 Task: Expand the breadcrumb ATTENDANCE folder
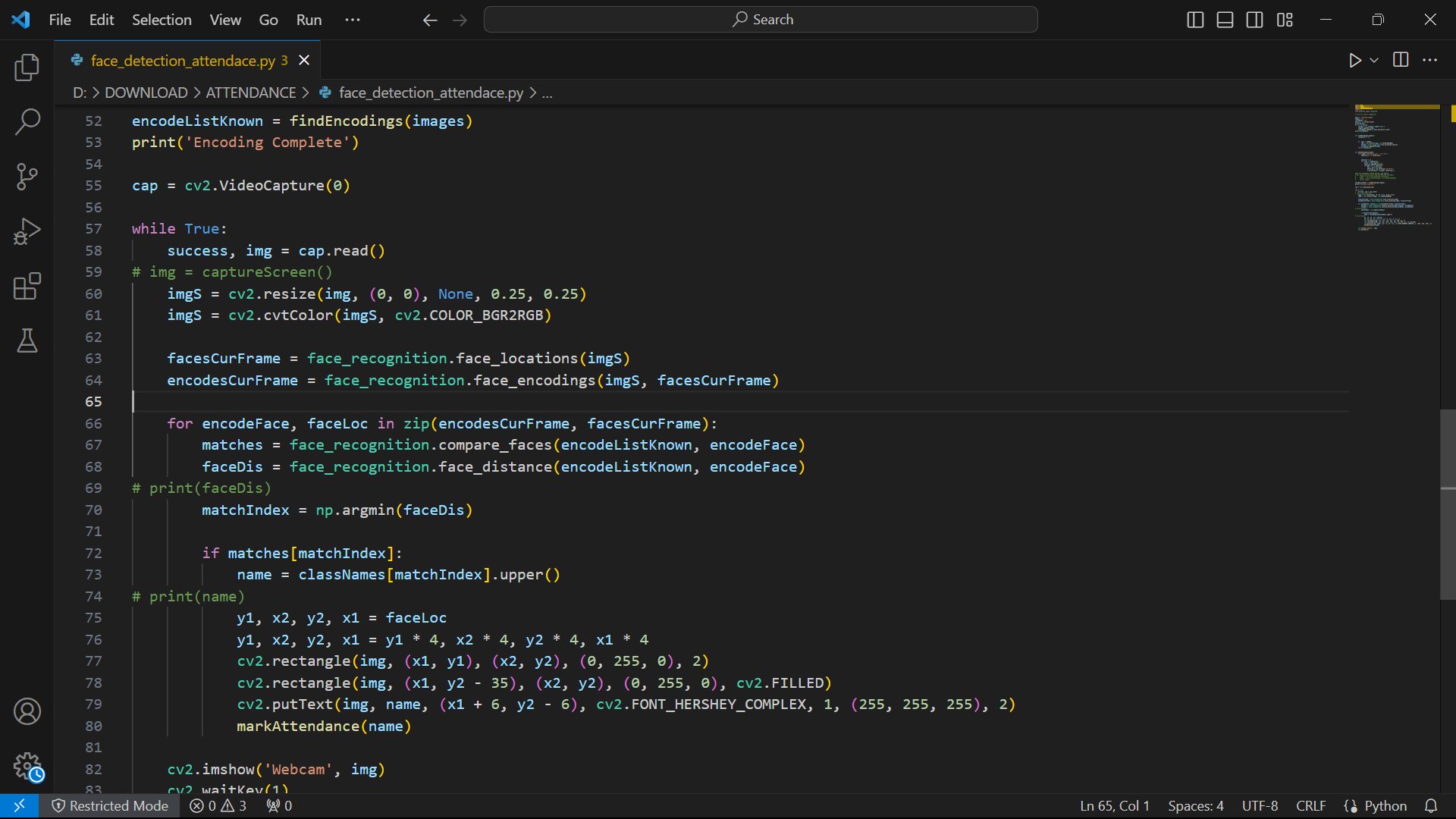click(251, 93)
